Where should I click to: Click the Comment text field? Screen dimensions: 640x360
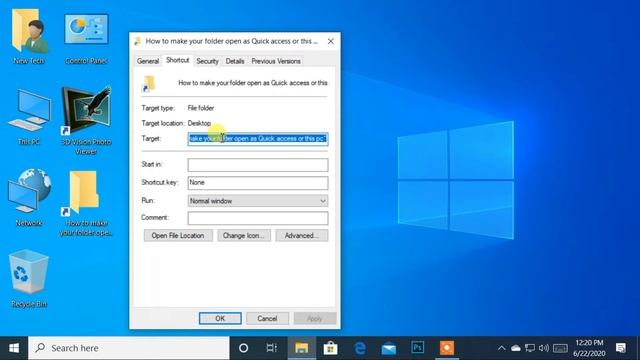point(258,218)
